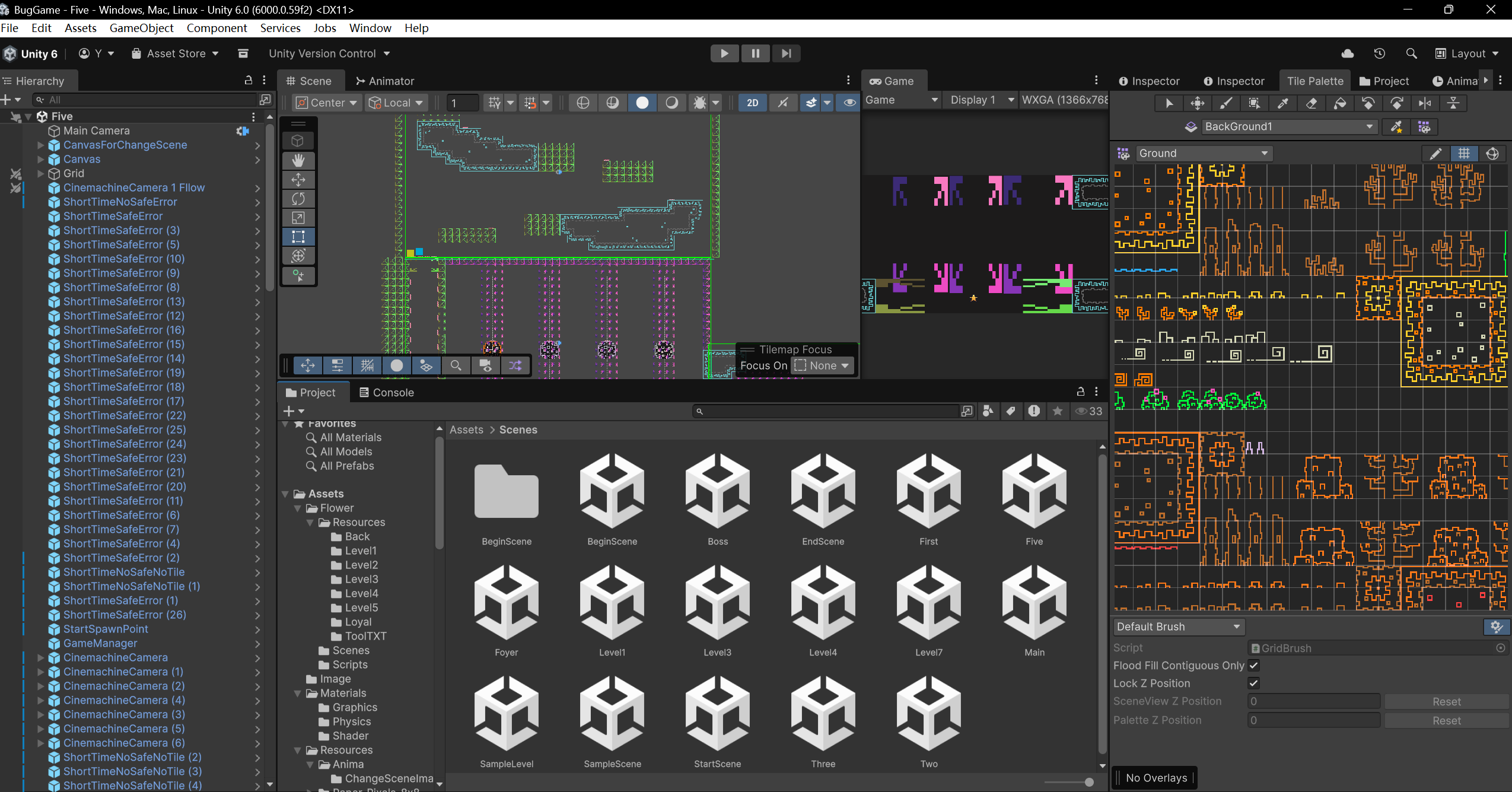Open the Unity cloud icon
This screenshot has width=1512, height=792.
pyautogui.click(x=1348, y=53)
